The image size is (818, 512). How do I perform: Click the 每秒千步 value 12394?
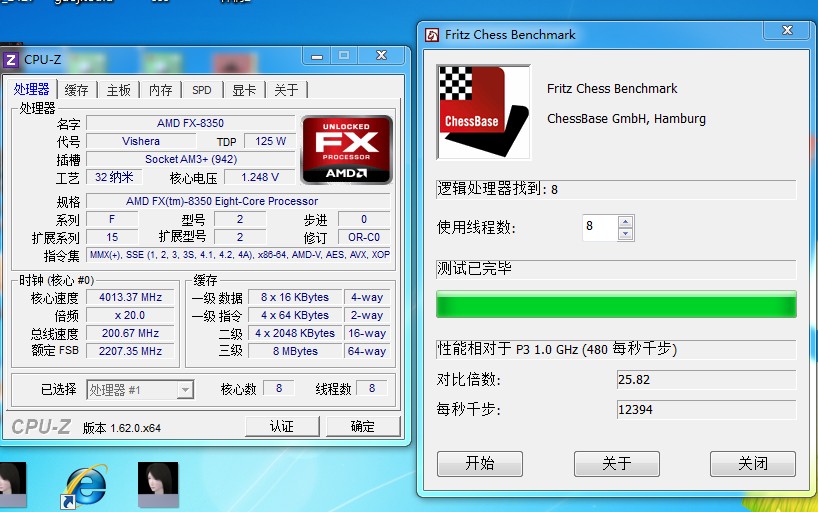(706, 410)
